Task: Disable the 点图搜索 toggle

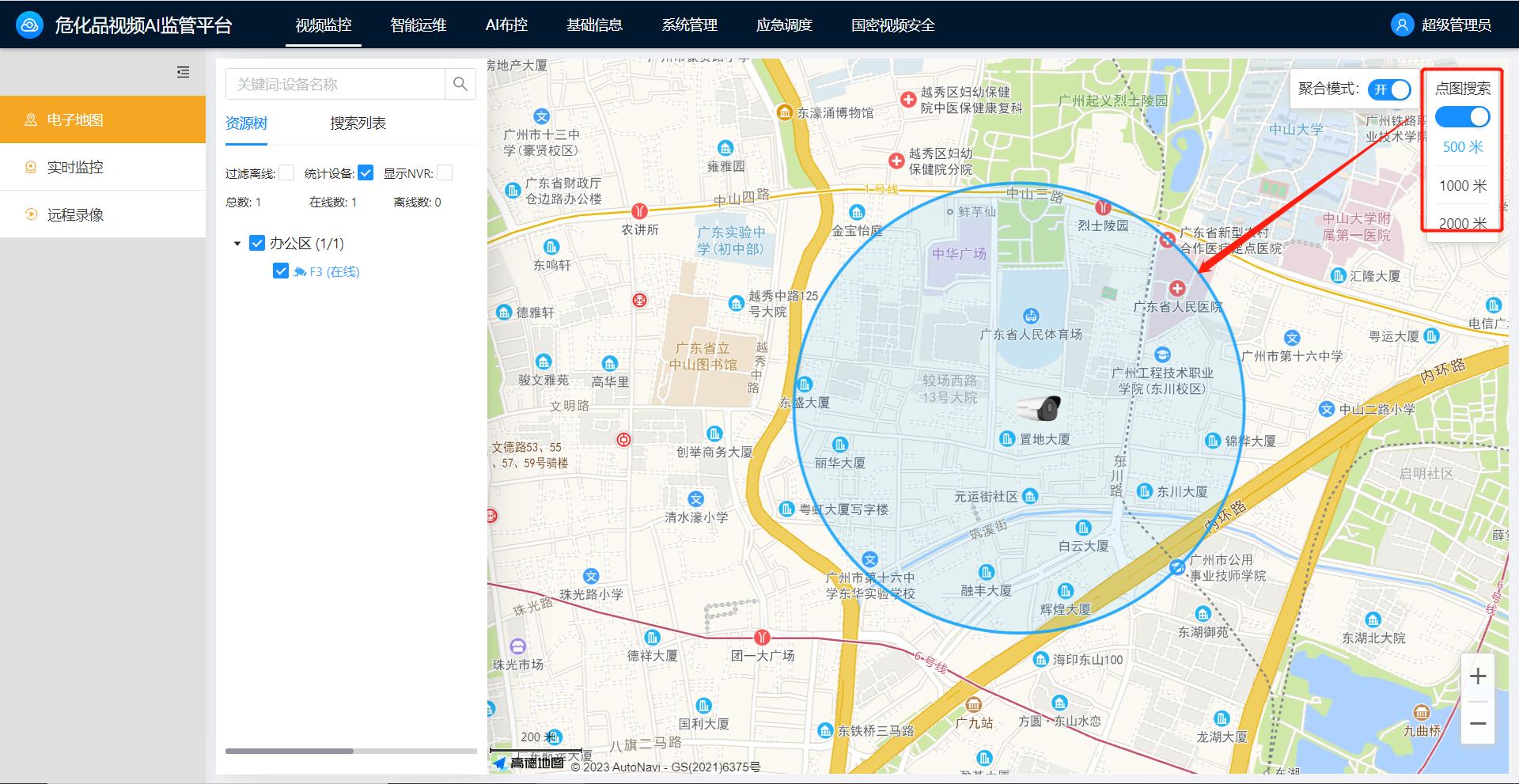Action: click(x=1463, y=116)
